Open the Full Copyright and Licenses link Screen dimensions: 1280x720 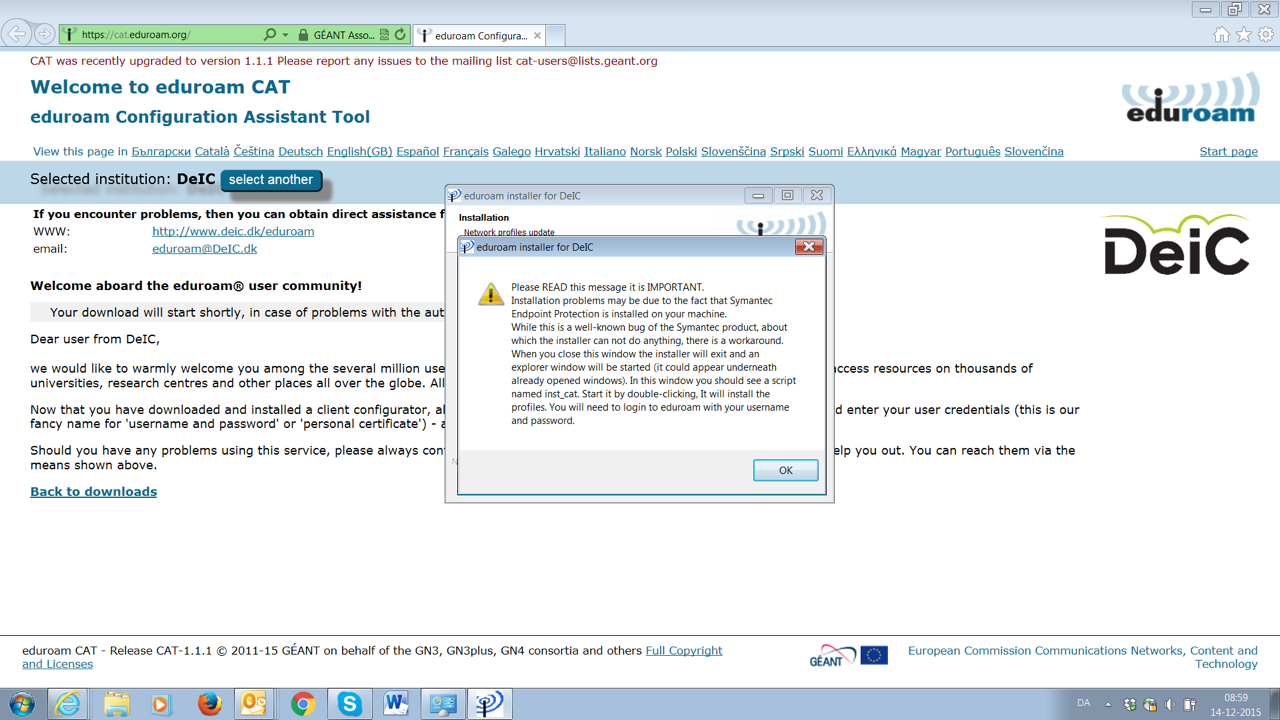point(372,657)
